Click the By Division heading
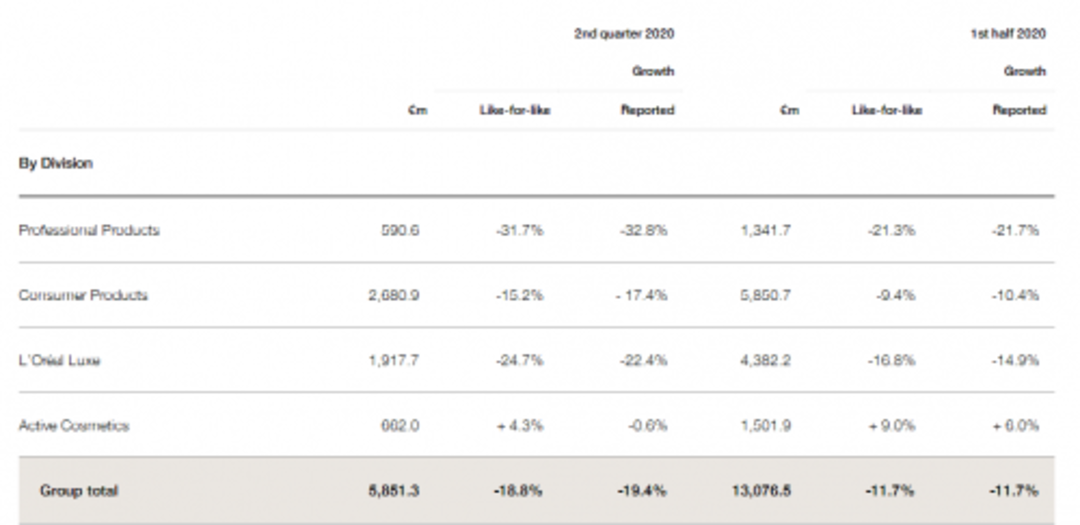The height and width of the screenshot is (525, 1080). click(56, 163)
